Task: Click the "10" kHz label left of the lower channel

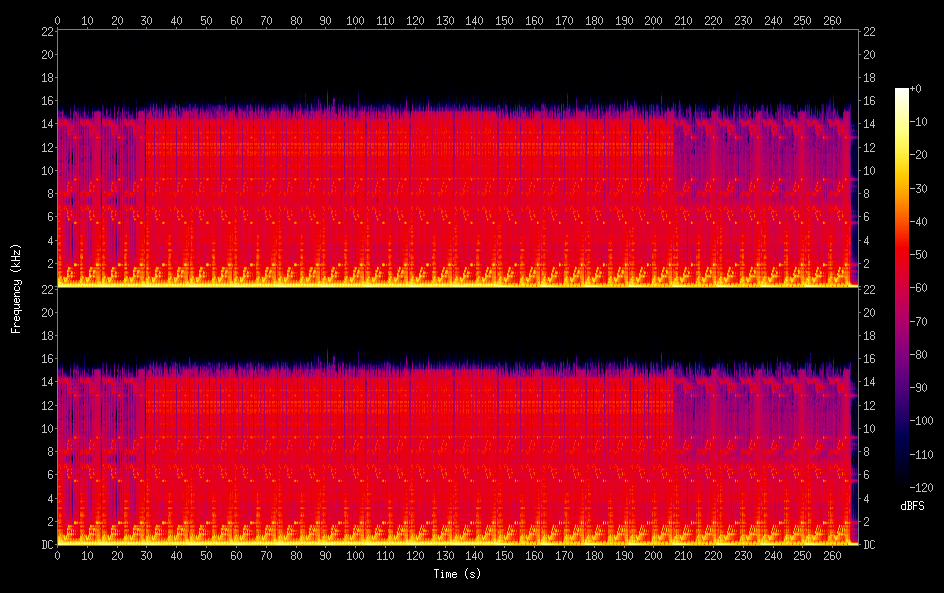Action: [x=46, y=428]
